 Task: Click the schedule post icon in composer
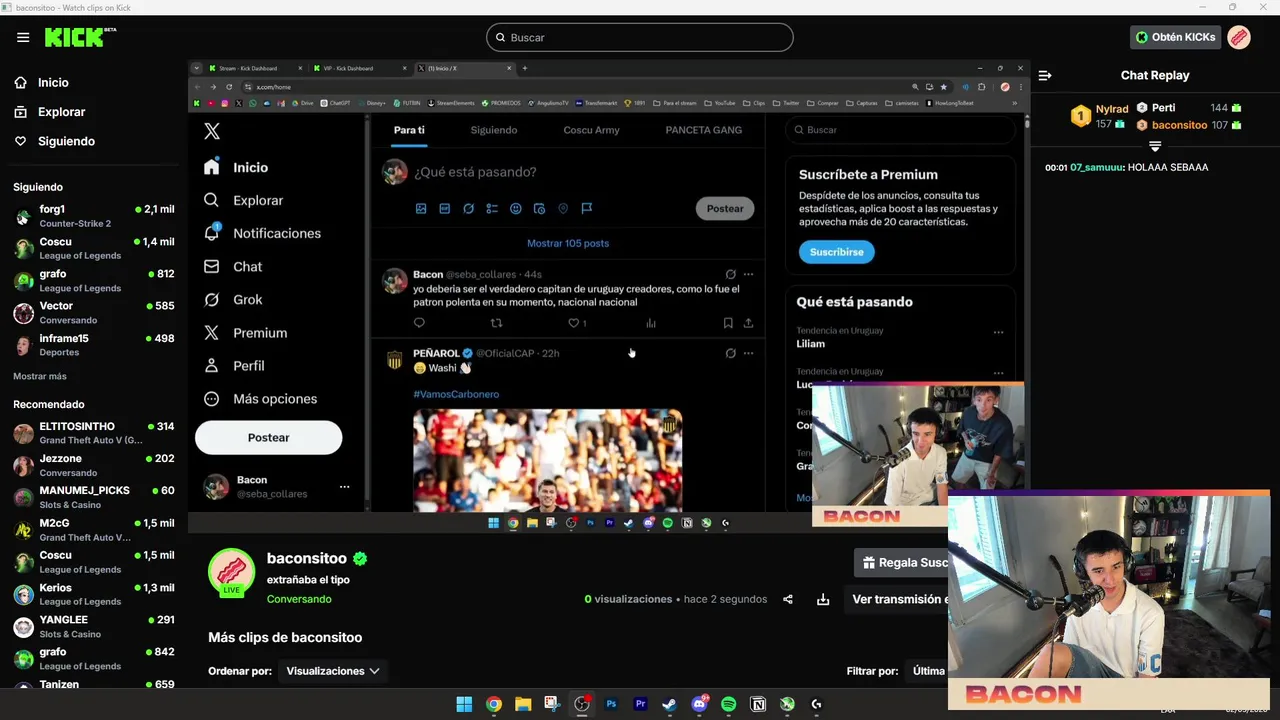point(539,209)
